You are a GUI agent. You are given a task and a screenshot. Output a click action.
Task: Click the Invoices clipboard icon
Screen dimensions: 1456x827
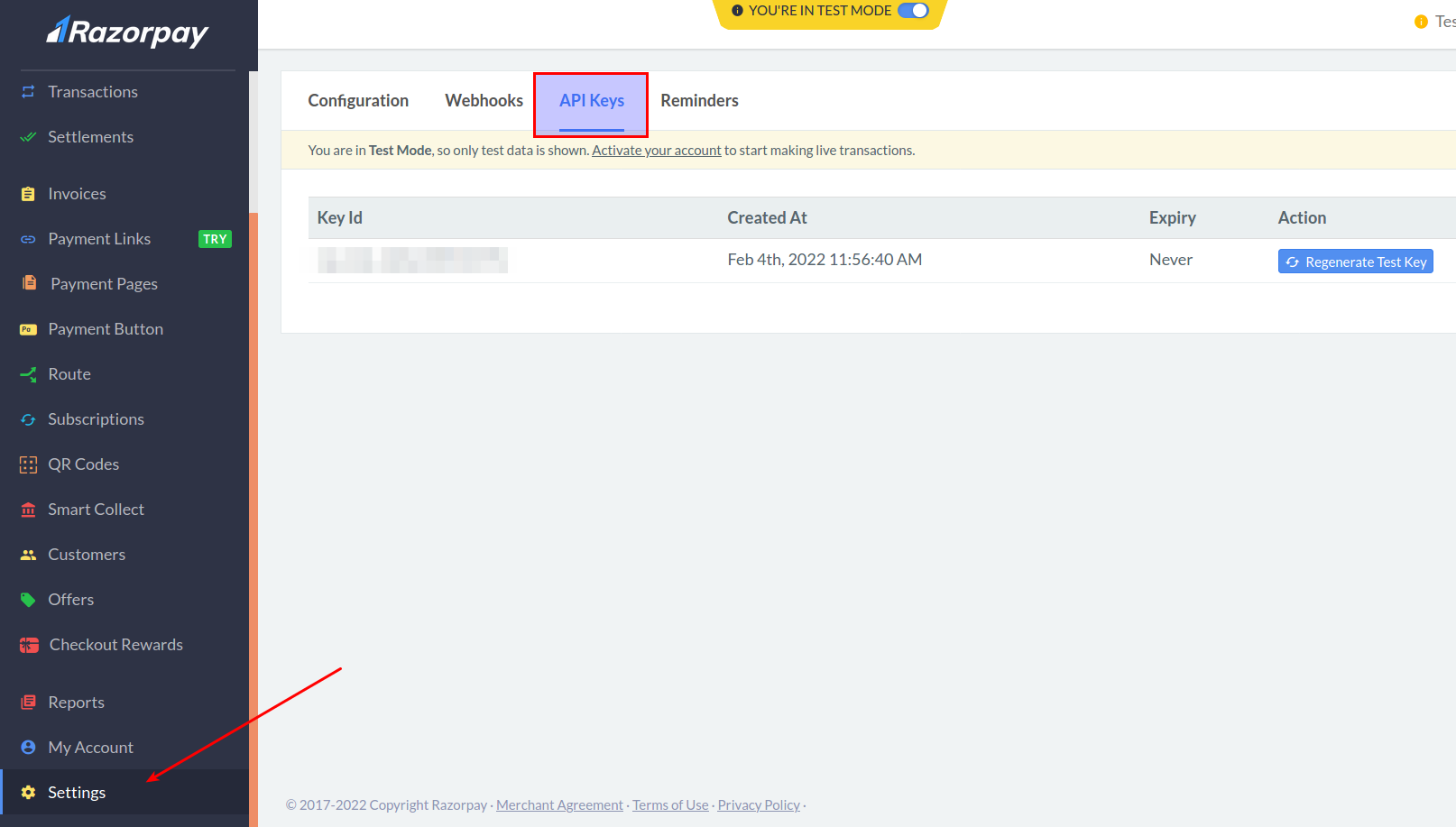[x=28, y=194]
